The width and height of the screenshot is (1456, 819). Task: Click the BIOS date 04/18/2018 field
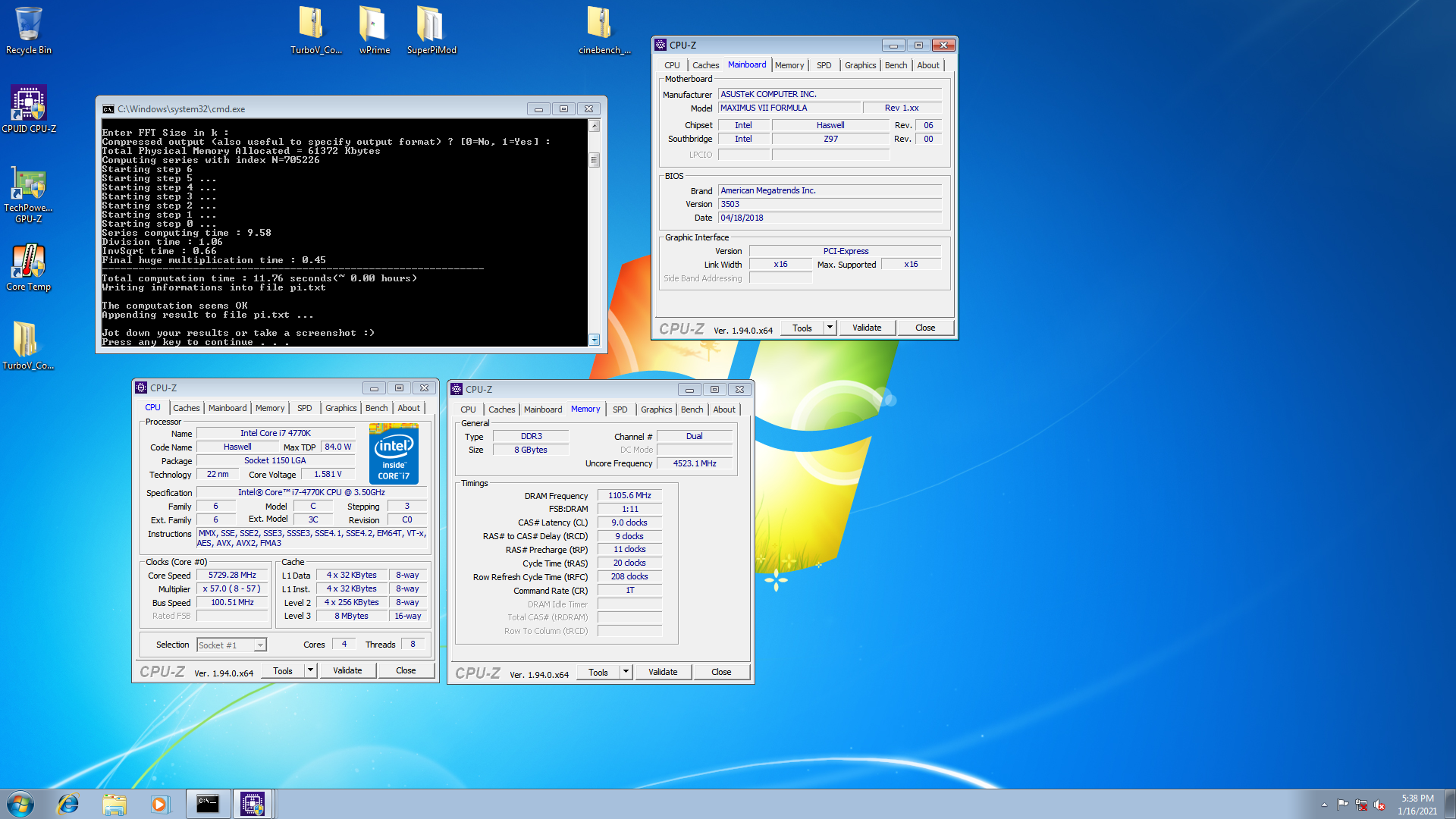[x=830, y=218]
